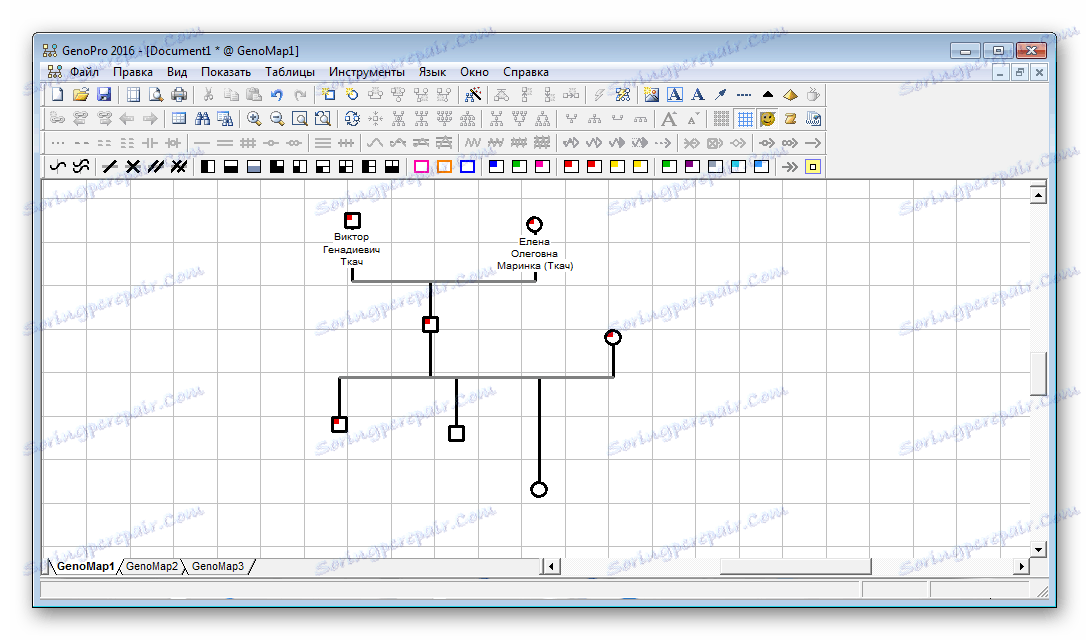Zoom in using the plus magnifier
Viewport: 1089px width, 640px height.
tap(254, 119)
